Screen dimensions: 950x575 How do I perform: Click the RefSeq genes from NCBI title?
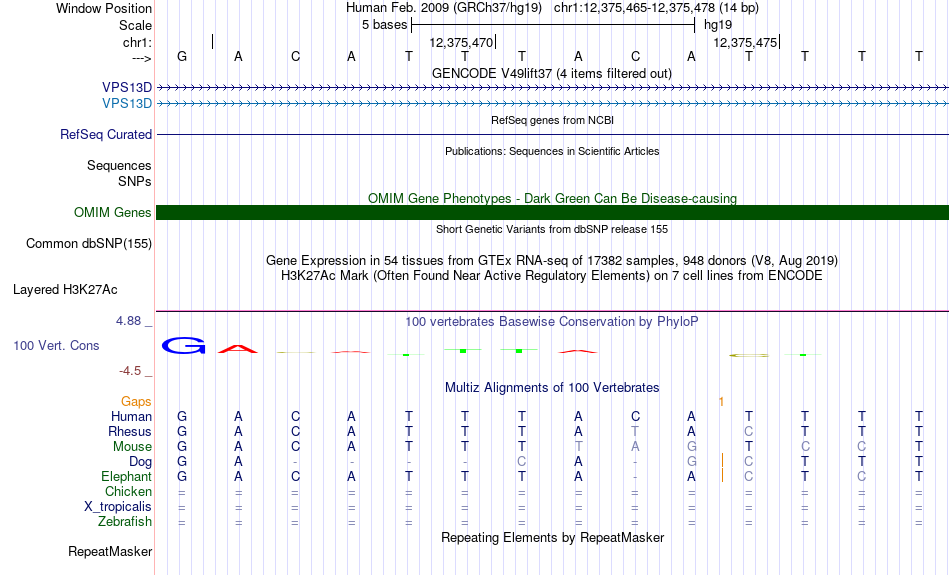[553, 120]
